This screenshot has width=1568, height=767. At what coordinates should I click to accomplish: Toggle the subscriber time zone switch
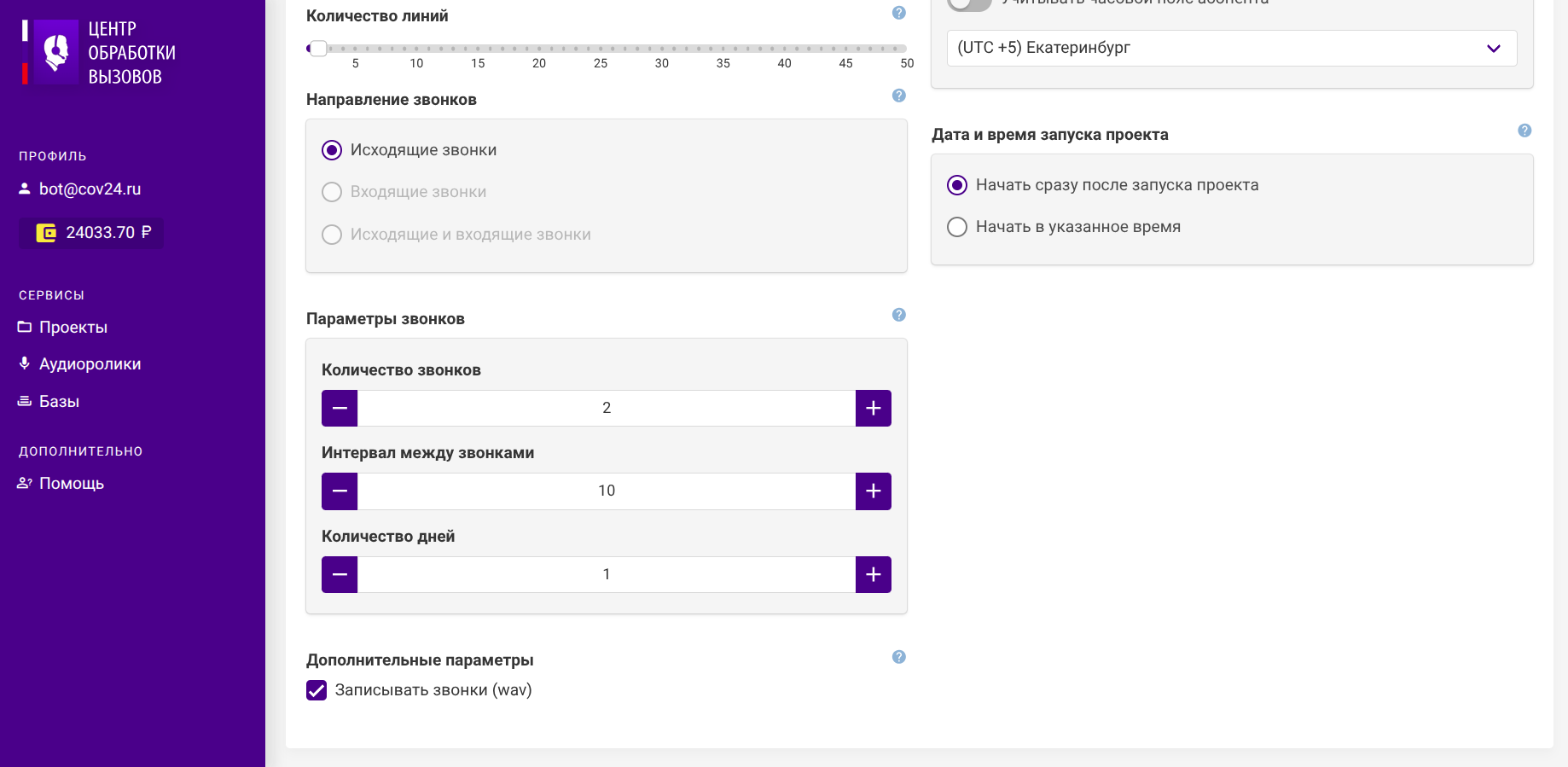[969, 3]
